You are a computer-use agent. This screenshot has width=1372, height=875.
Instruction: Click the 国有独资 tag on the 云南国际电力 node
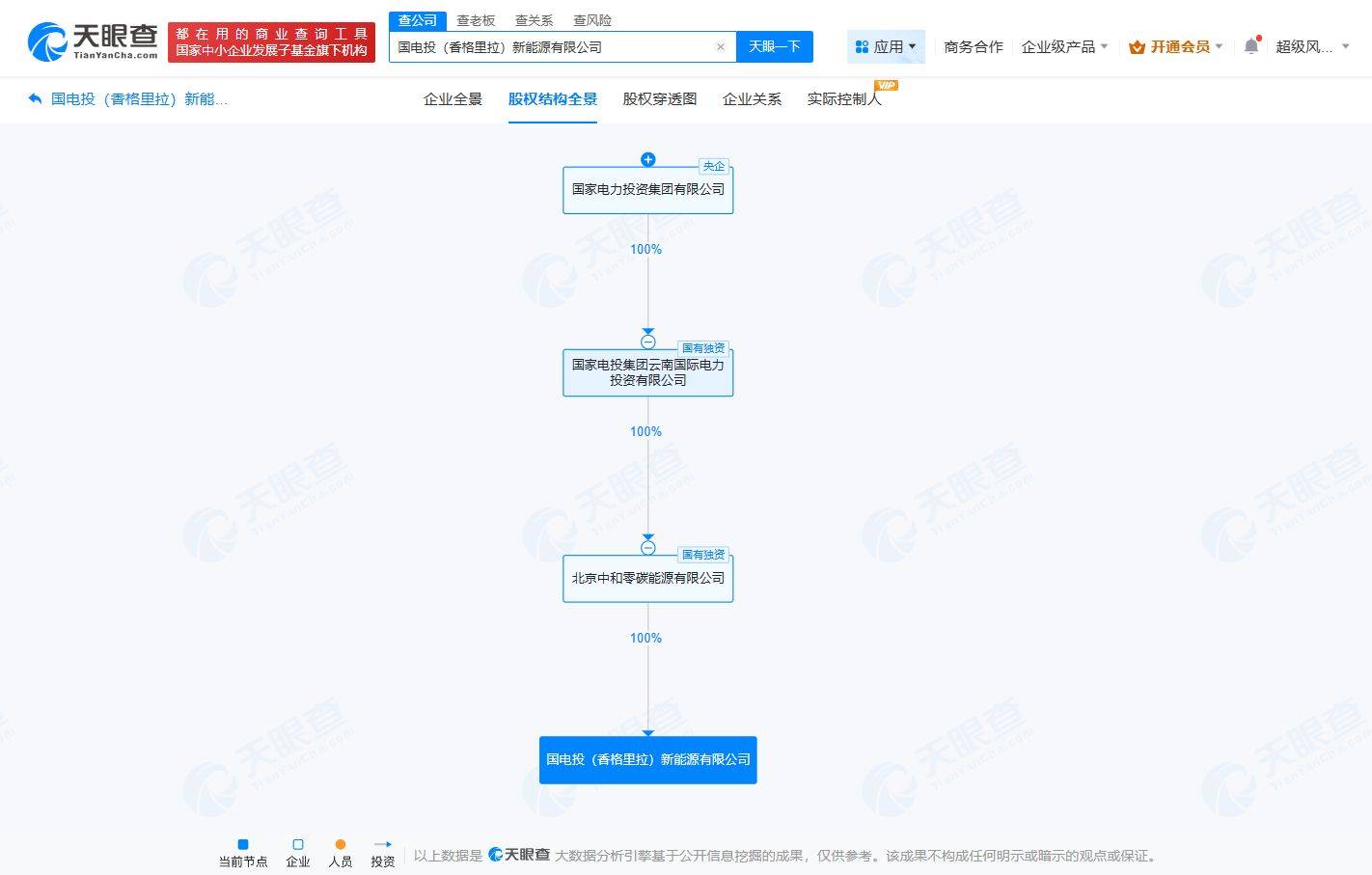point(703,348)
